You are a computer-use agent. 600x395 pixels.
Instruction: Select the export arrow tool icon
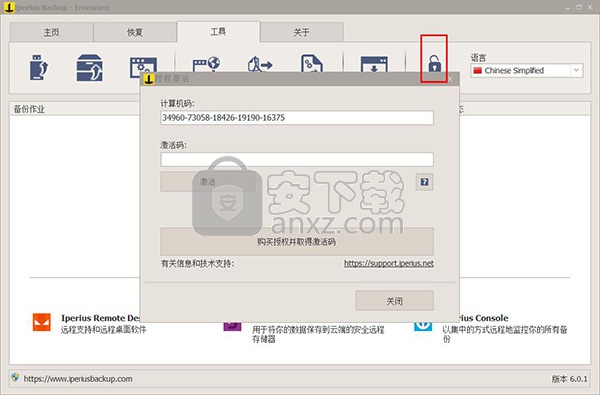260,64
